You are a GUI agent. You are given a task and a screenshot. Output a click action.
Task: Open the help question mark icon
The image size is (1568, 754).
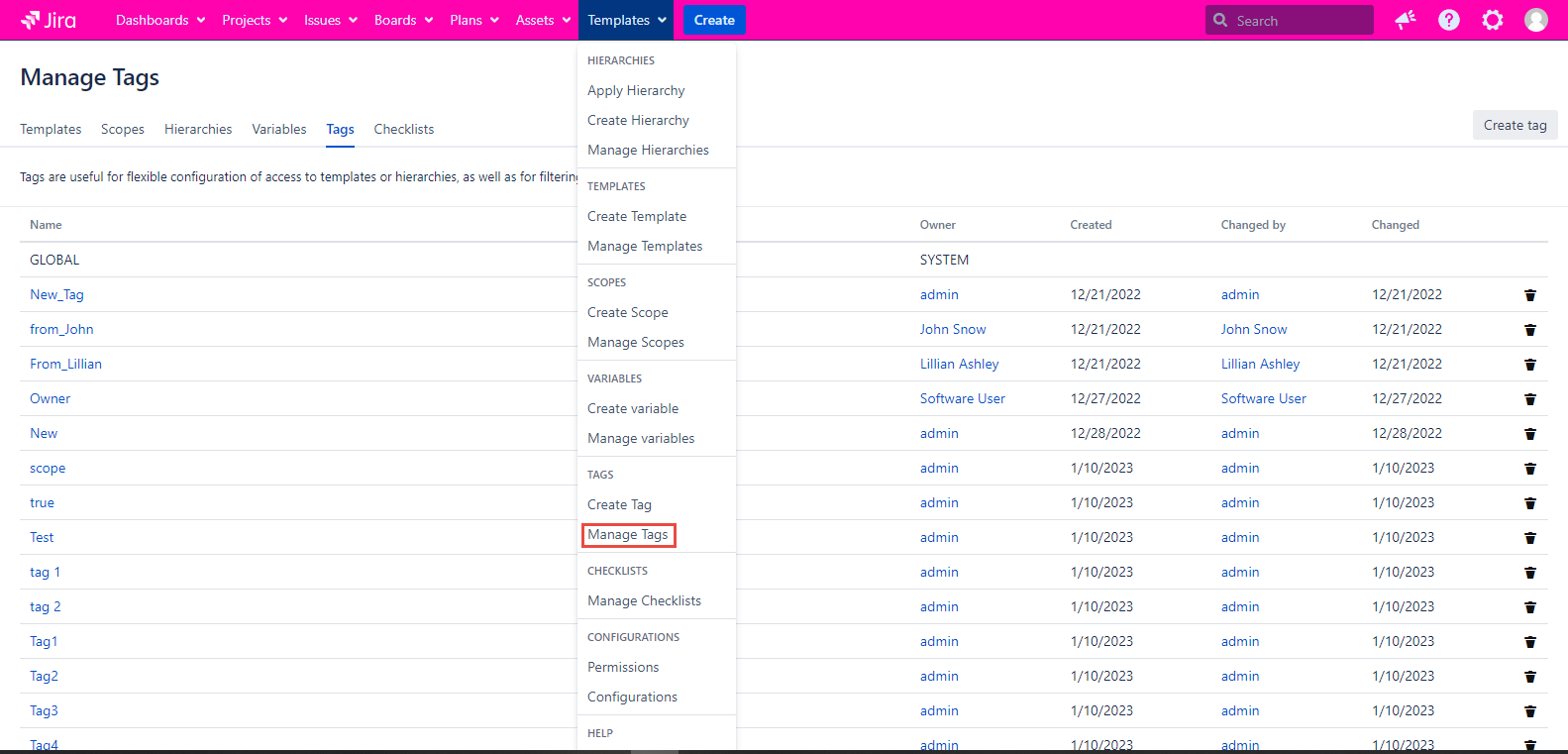pyautogui.click(x=1448, y=20)
